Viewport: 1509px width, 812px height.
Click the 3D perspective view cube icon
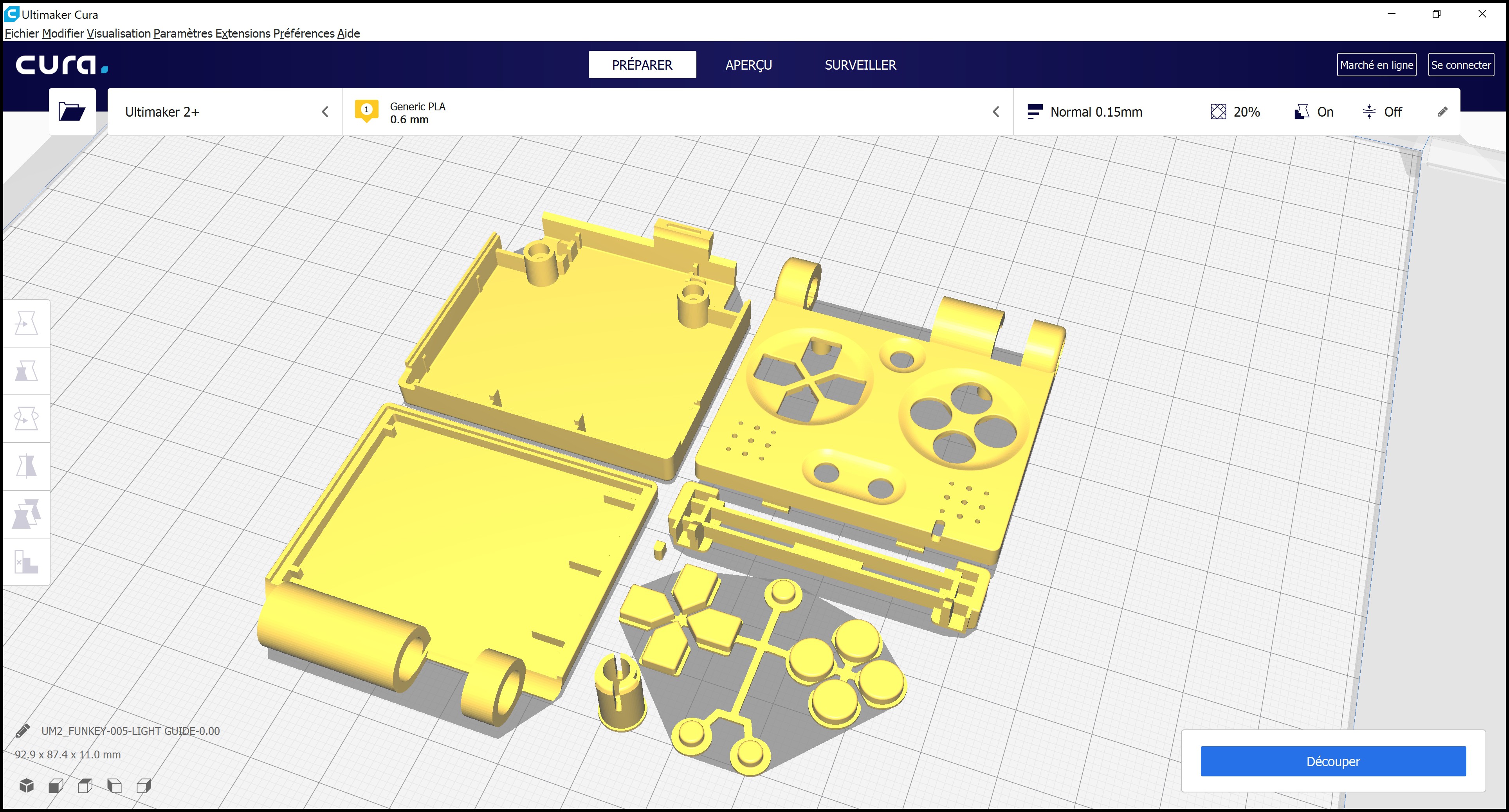26,785
